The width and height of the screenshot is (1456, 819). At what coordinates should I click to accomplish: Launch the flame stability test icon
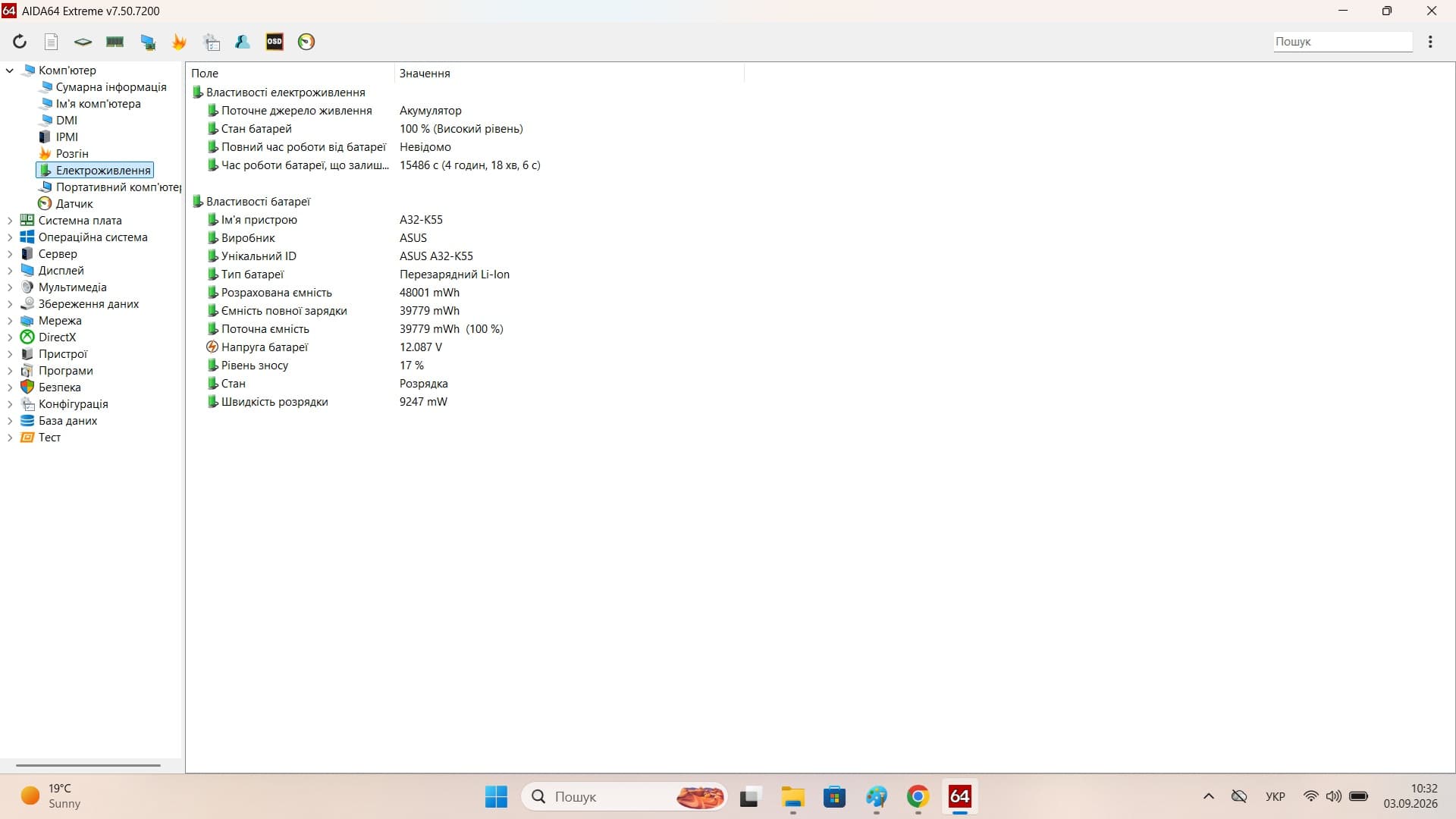point(180,42)
